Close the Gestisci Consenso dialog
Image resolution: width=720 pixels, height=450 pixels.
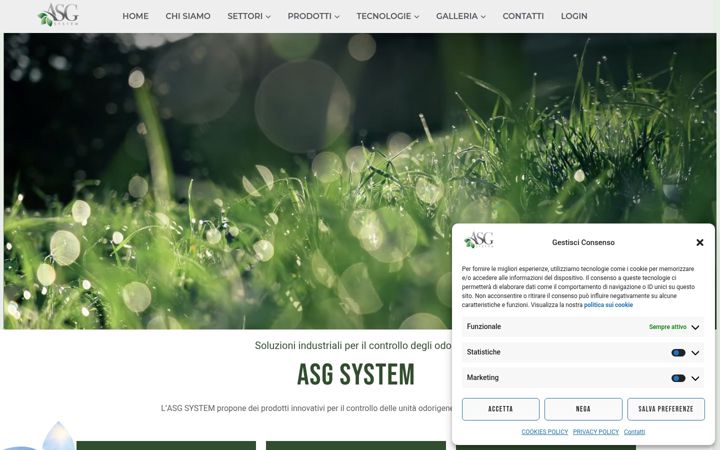(700, 242)
